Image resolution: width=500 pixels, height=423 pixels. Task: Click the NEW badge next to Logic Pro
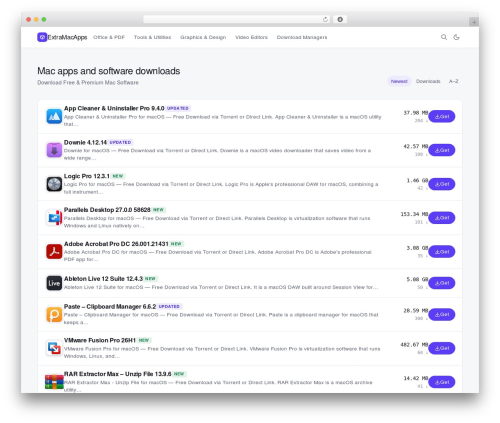pos(118,176)
